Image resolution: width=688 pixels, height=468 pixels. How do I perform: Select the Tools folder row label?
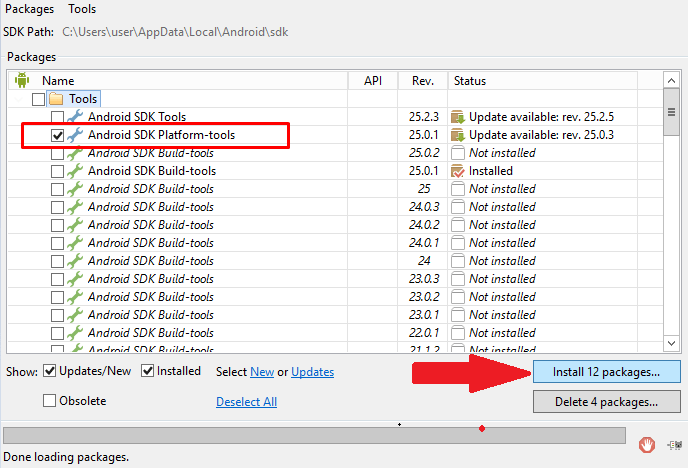pos(83,99)
